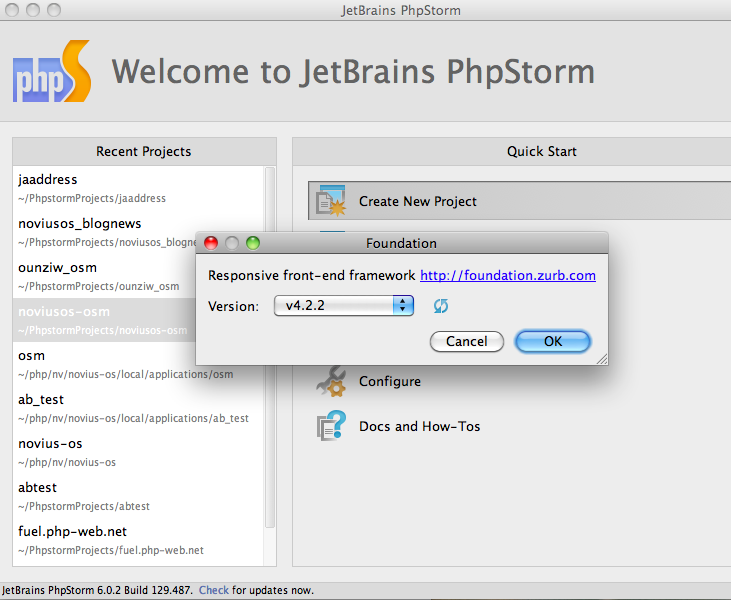Image resolution: width=731 pixels, height=600 pixels.
Task: Refresh the Foundation versions list
Action: tap(441, 306)
